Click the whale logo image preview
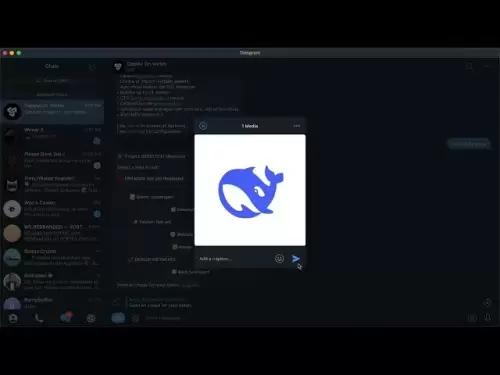 coord(250,190)
